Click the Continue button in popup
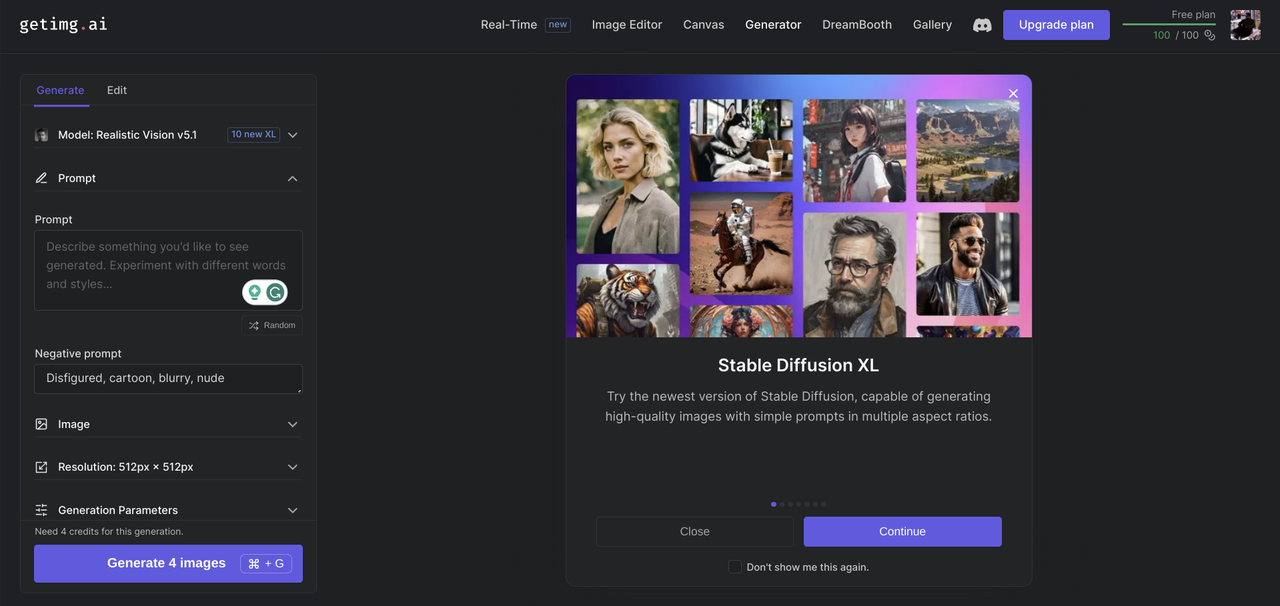This screenshot has width=1280, height=606. coord(902,532)
